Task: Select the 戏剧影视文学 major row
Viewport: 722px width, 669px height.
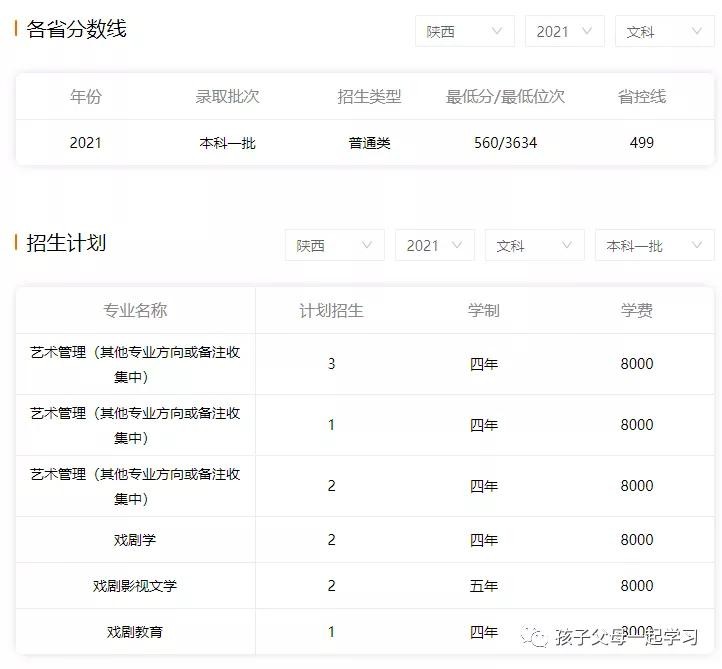Action: point(135,586)
